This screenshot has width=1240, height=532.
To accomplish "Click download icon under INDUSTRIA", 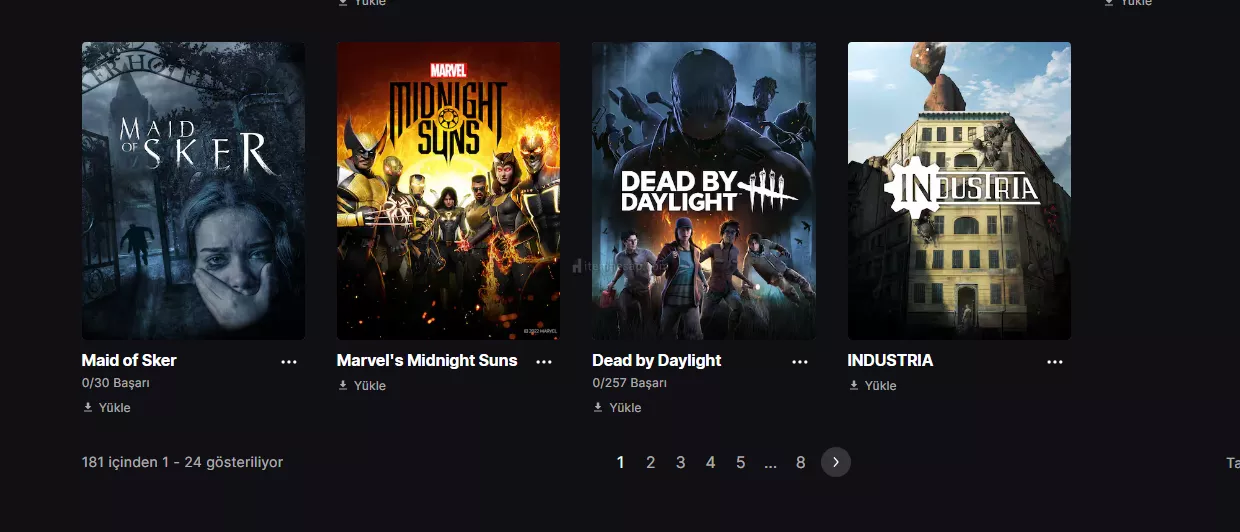I will pos(854,386).
